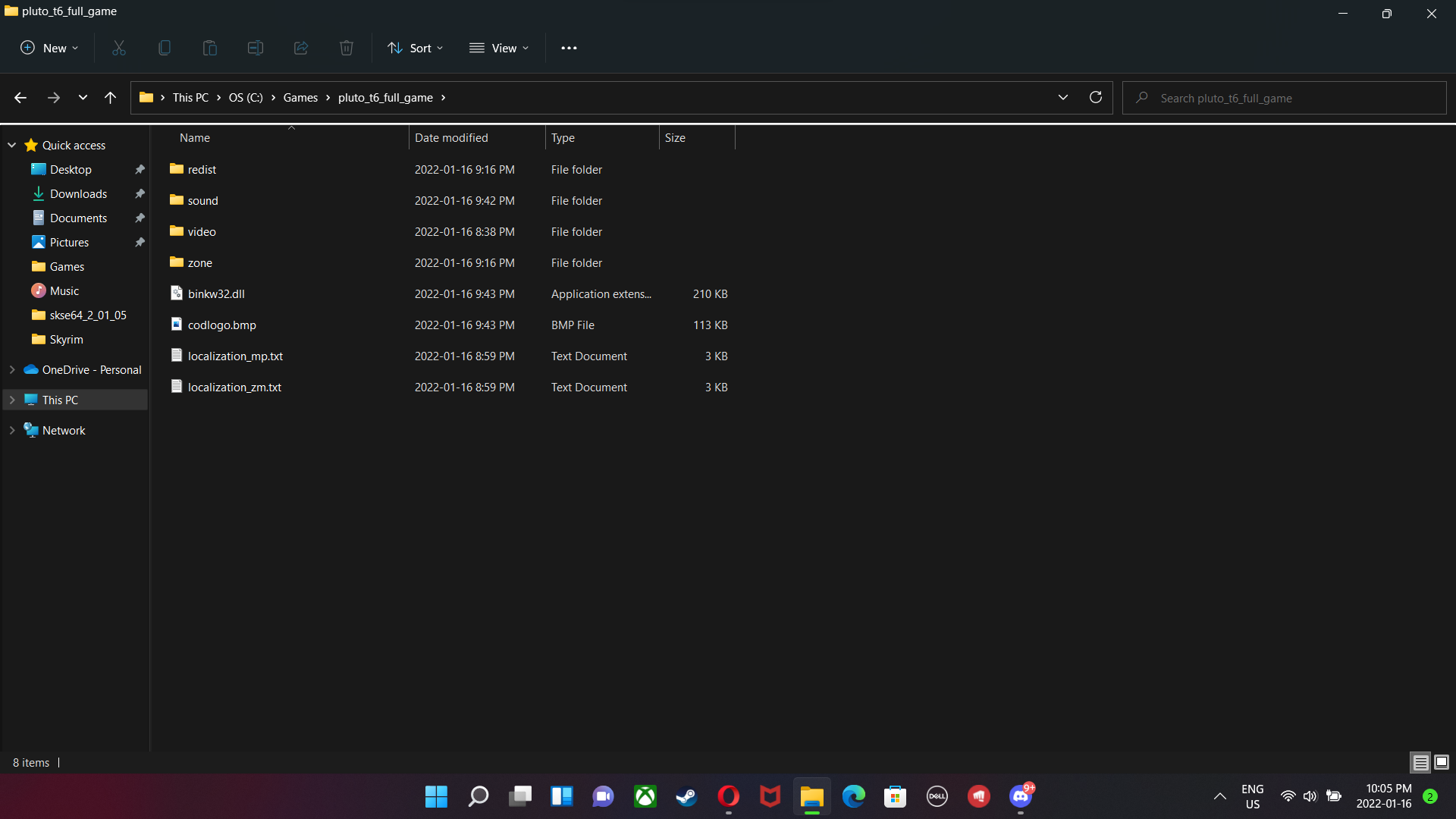Go up one folder level arrow
The width and height of the screenshot is (1456, 819).
pyautogui.click(x=111, y=97)
